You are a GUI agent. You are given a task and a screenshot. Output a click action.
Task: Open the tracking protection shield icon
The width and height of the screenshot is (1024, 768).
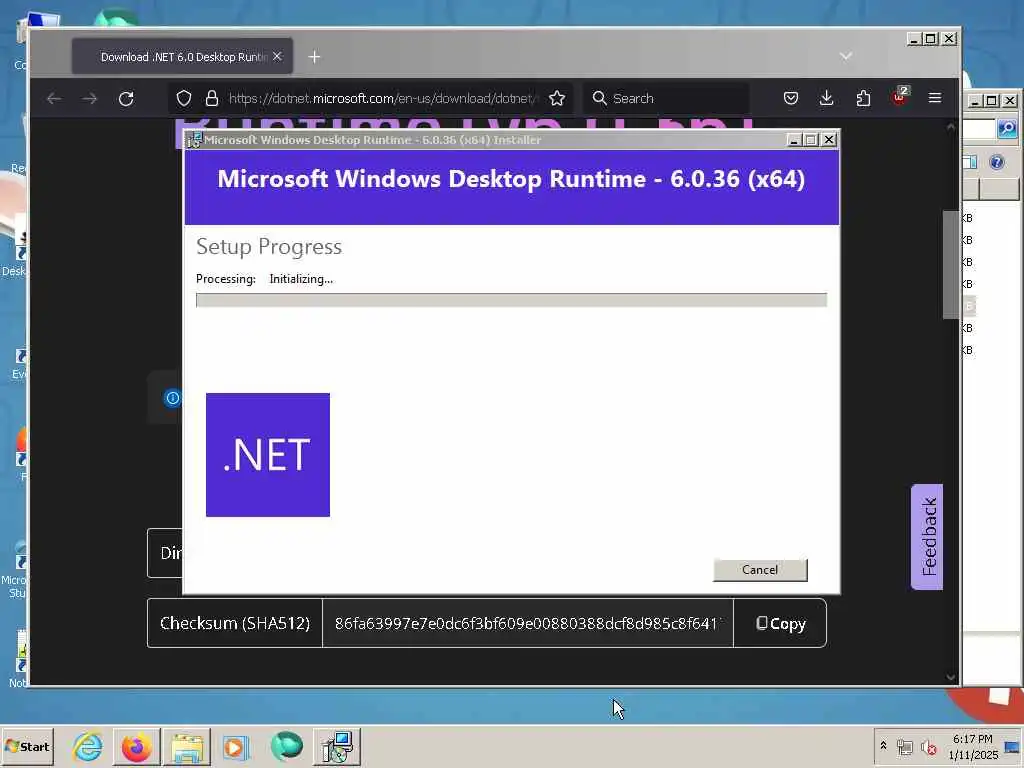coord(184,99)
